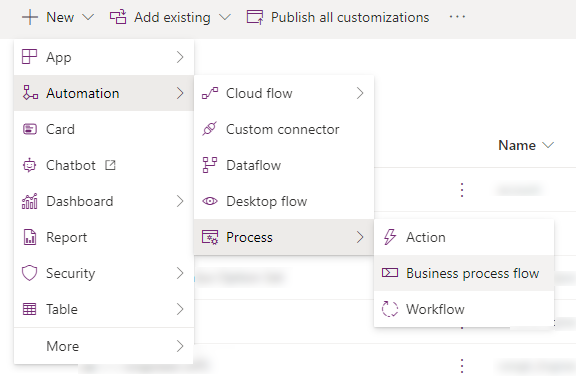Click the Card icon in New menu
The width and height of the screenshot is (576, 388).
click(x=30, y=129)
